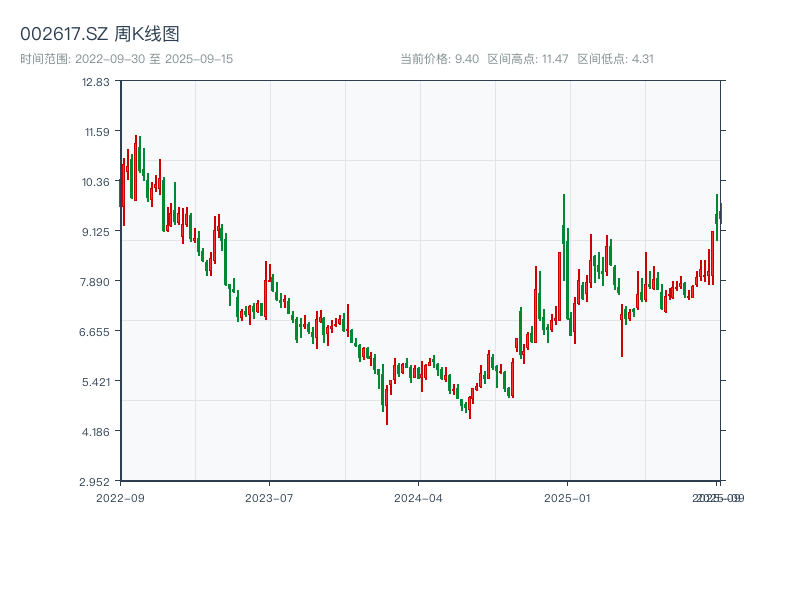Click the 5.421 price tick label
800x600 pixels.
(97, 381)
